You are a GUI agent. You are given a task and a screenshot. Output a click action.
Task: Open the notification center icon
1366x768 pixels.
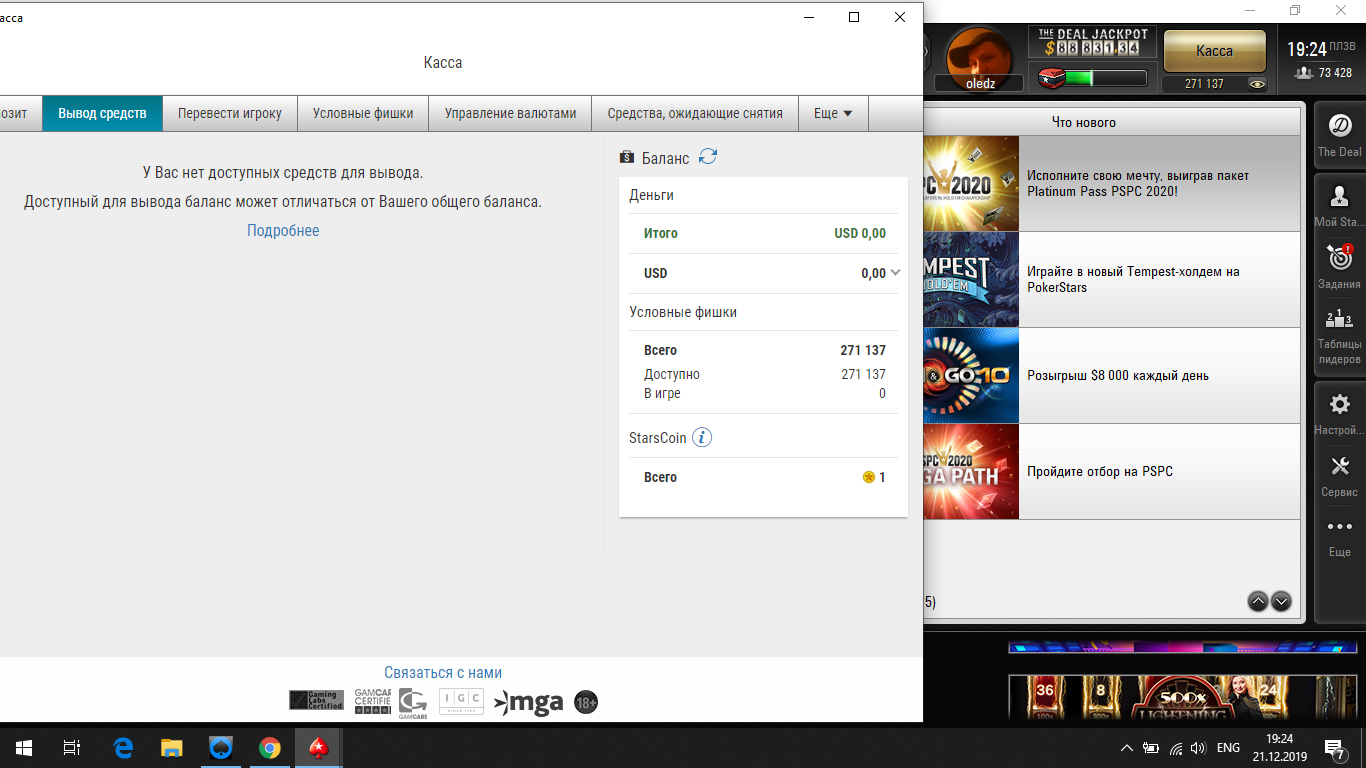coord(1334,747)
